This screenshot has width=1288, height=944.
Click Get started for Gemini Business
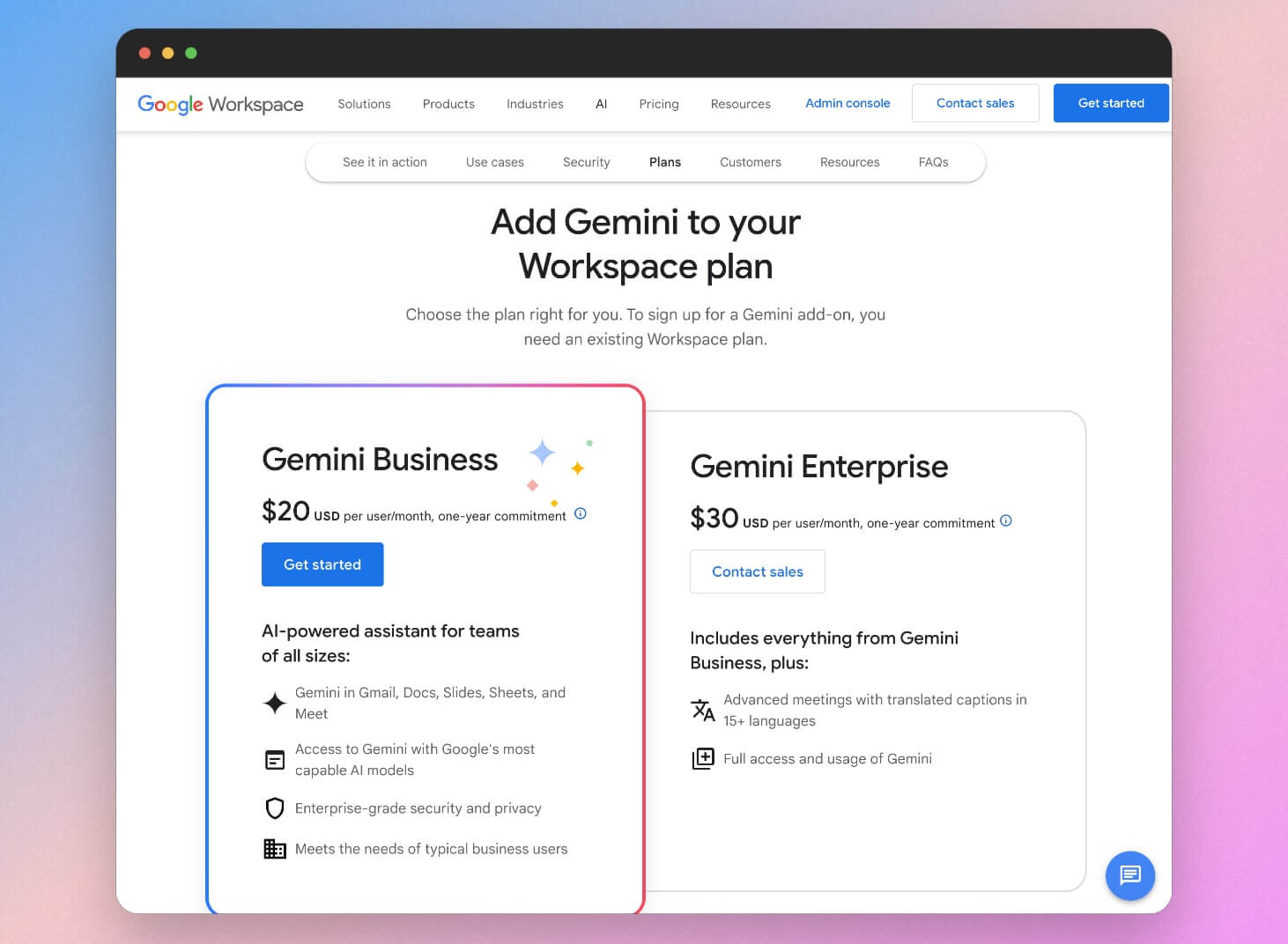click(322, 564)
